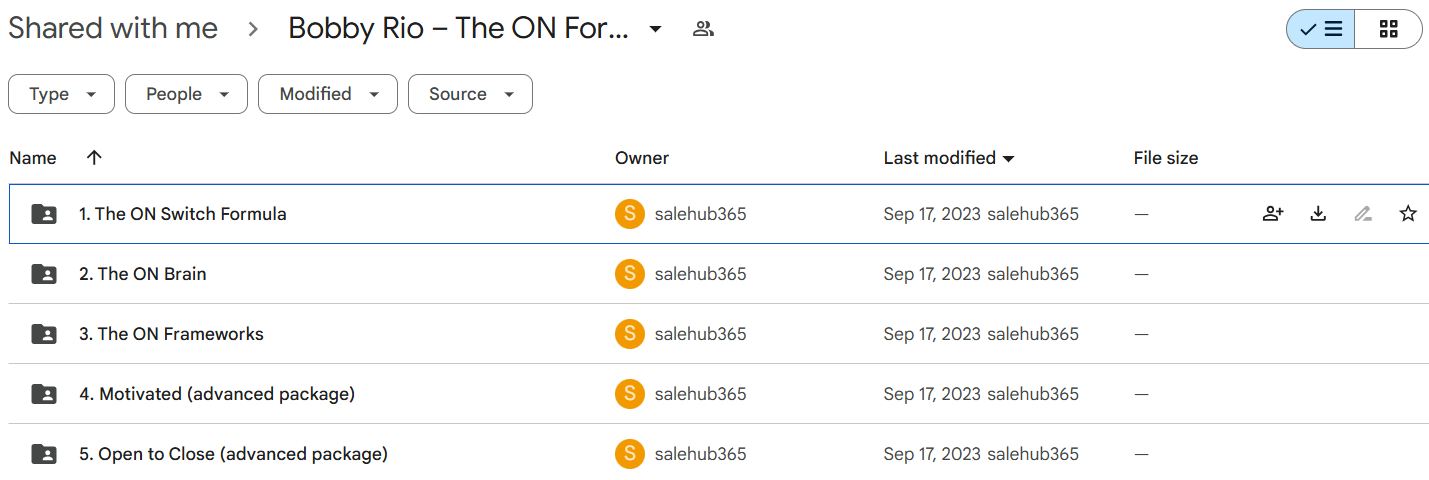Switch to list layout view
Screen dimensions: 1429x480
[x=1321, y=29]
